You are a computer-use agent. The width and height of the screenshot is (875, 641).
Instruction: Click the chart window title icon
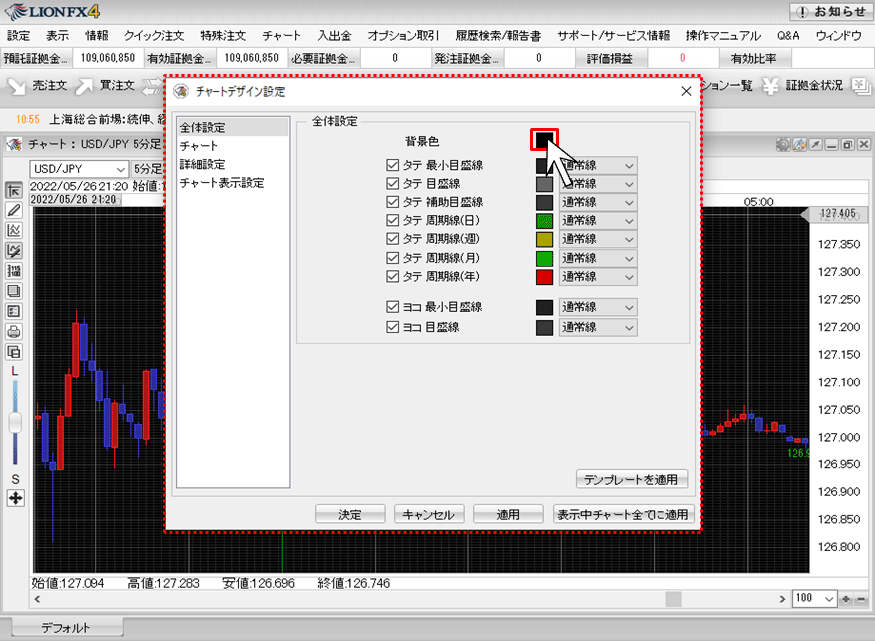tap(14, 144)
